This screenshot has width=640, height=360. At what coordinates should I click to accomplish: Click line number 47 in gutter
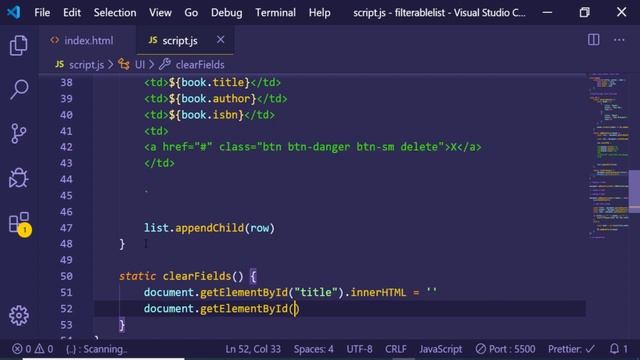click(x=66, y=228)
